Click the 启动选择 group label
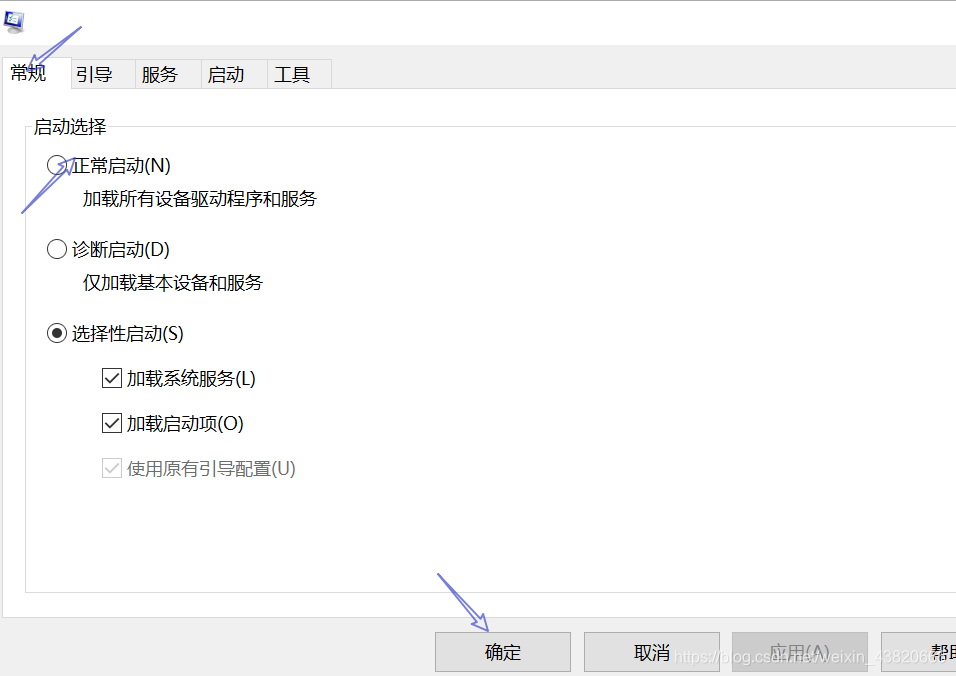Viewport: 956px width, 676px height. click(x=70, y=127)
